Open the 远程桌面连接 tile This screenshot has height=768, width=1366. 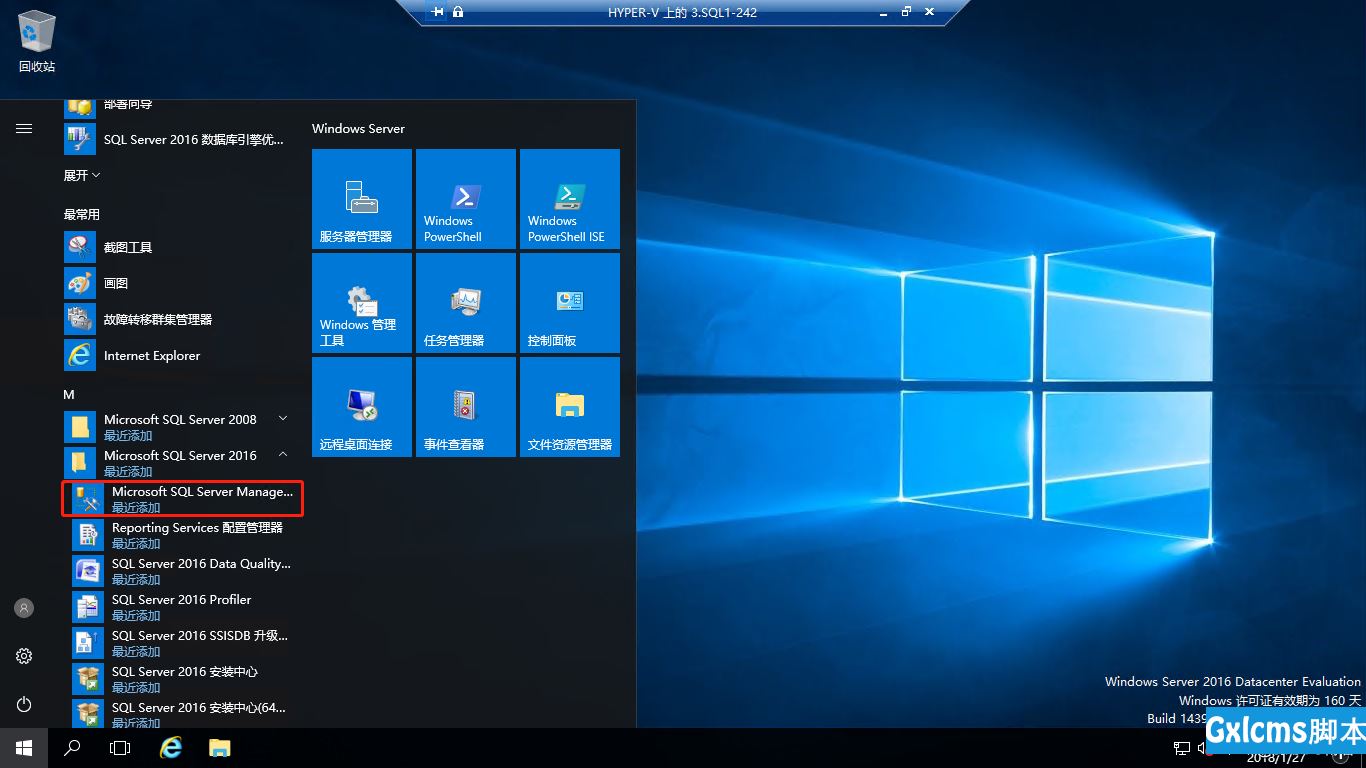(x=362, y=407)
